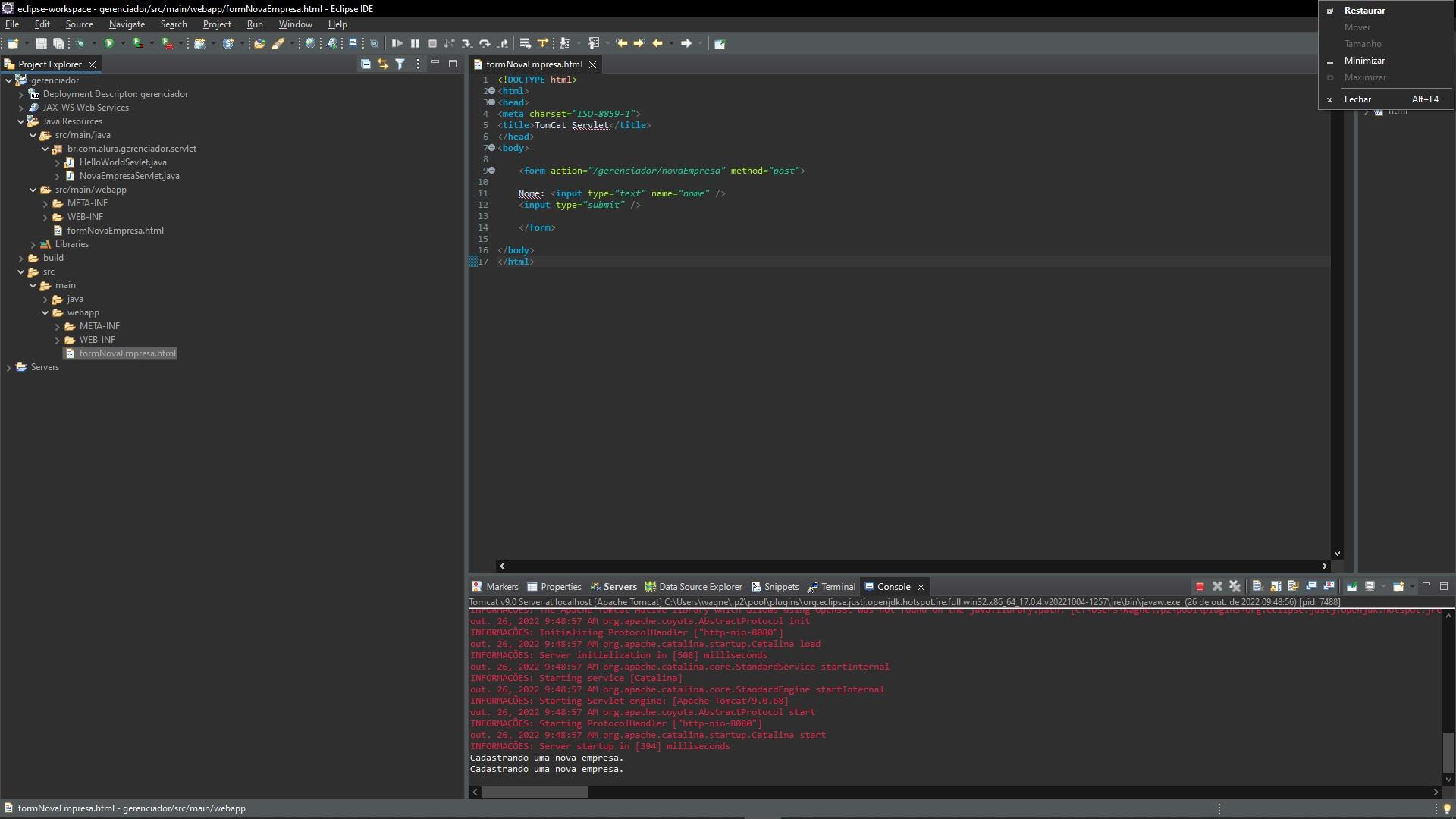Screen dimensions: 1456x819
Task: Click the name input field on line 11
Action: point(638,193)
